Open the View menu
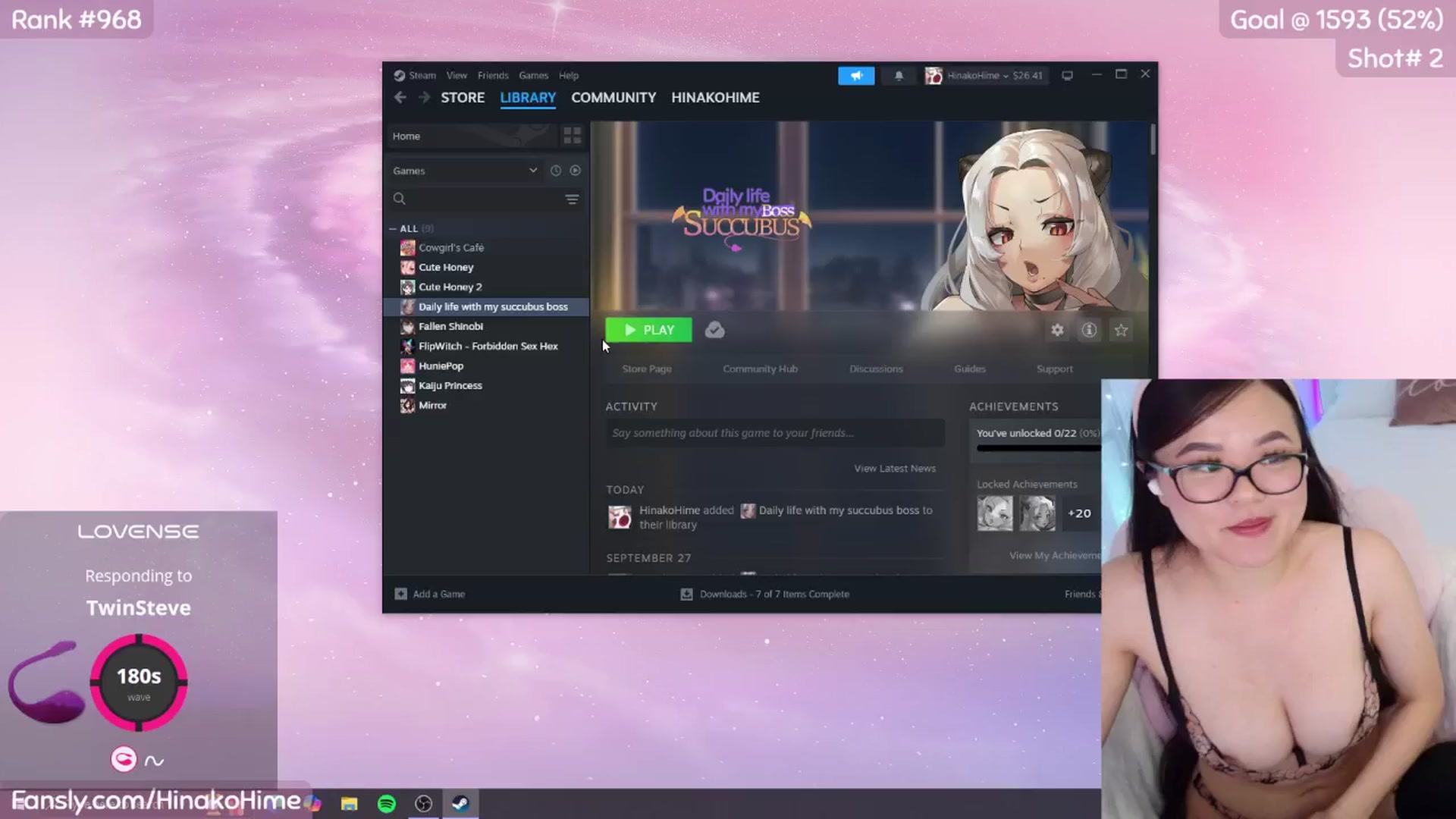This screenshot has width=1456, height=819. pyautogui.click(x=457, y=76)
